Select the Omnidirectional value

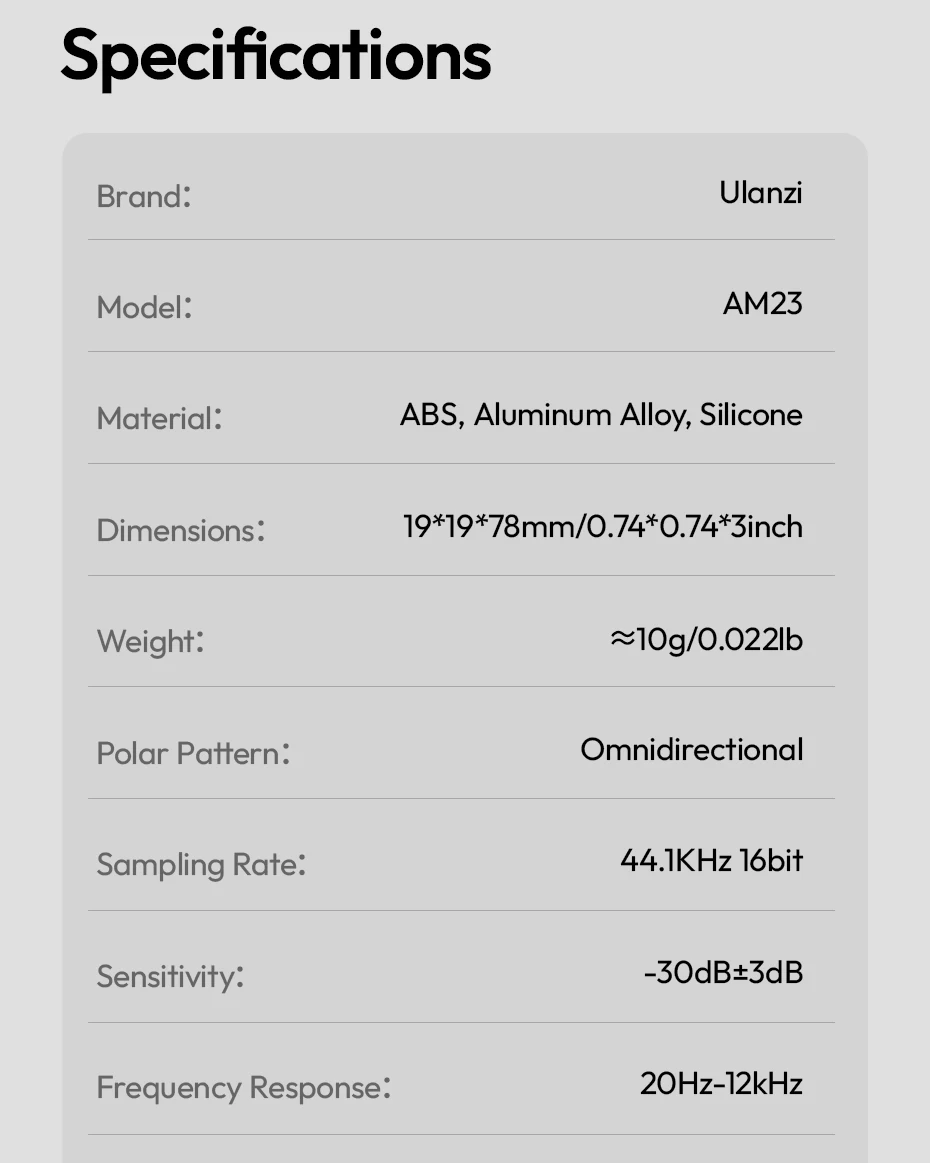[691, 750]
